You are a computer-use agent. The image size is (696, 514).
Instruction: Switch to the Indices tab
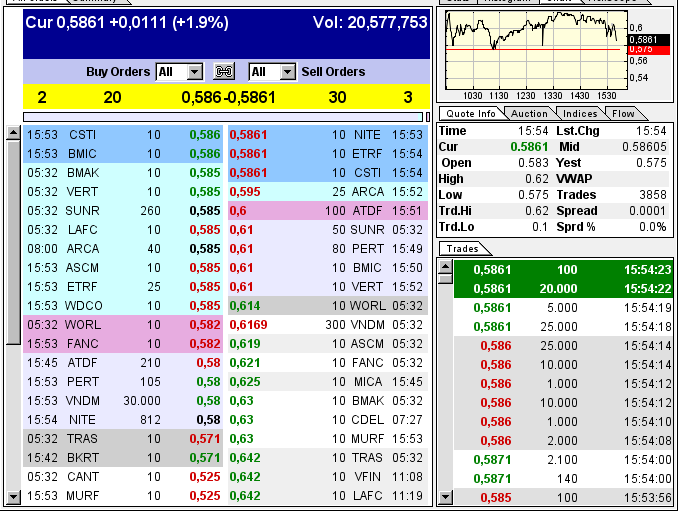(580, 114)
